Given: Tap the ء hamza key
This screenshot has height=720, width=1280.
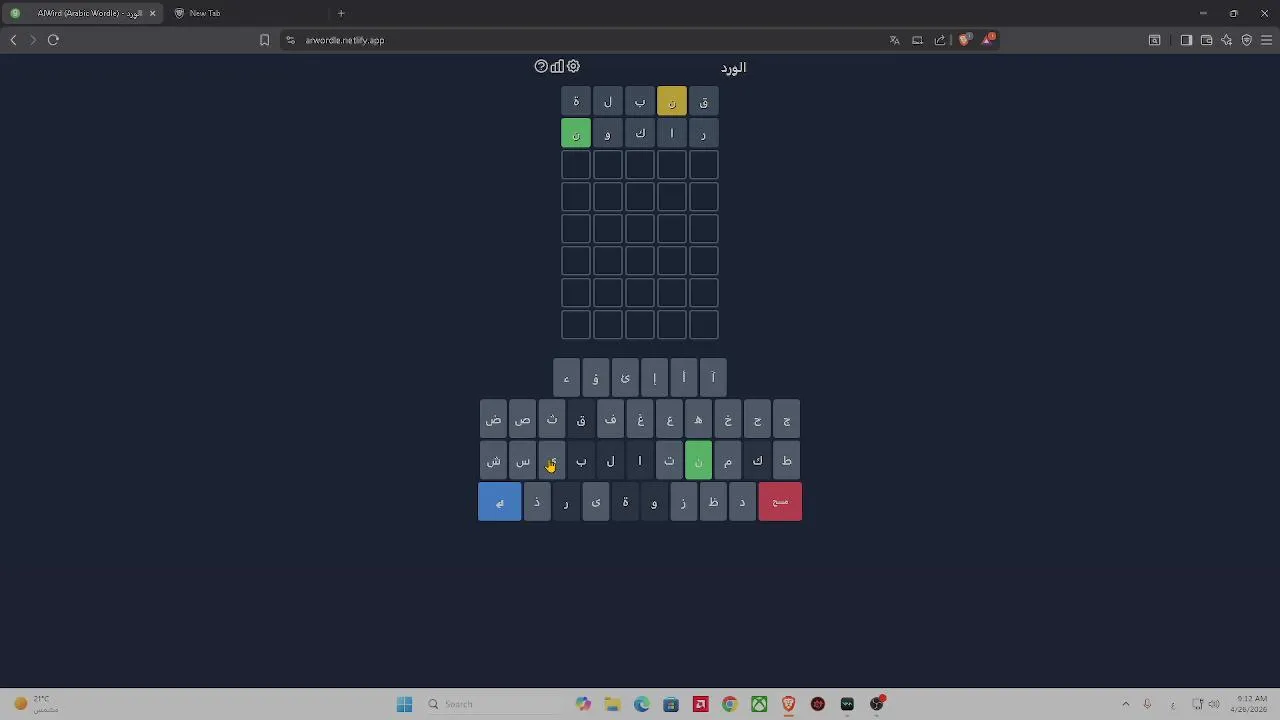Looking at the screenshot, I should [566, 378].
